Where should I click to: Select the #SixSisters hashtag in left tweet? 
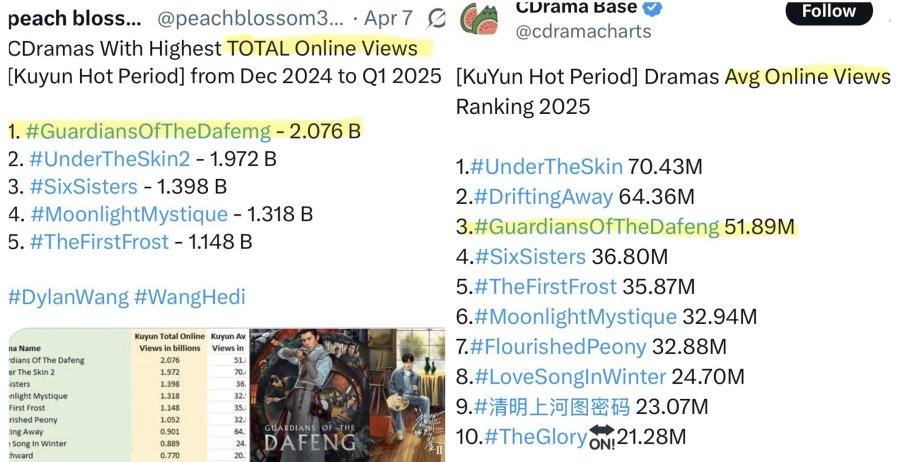pyautogui.click(x=84, y=187)
